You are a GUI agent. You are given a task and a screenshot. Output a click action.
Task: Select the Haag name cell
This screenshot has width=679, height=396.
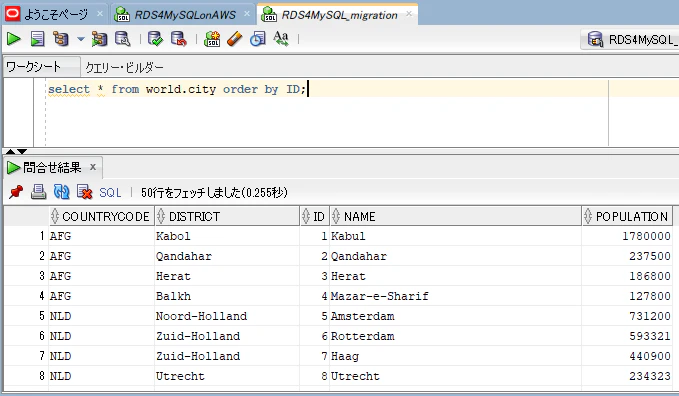pyautogui.click(x=456, y=356)
